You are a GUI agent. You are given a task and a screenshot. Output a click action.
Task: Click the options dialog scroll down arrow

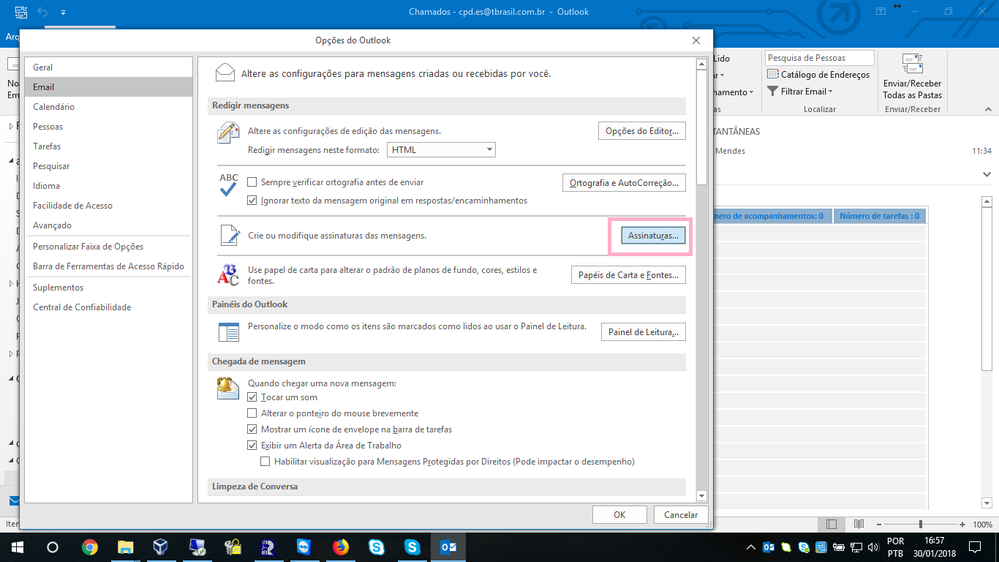[701, 496]
